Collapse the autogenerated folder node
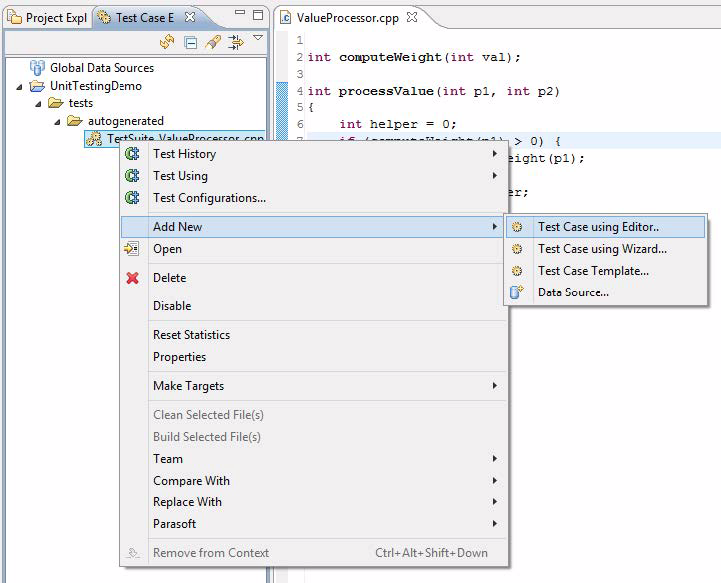This screenshot has height=583, width=721. pyautogui.click(x=57, y=122)
